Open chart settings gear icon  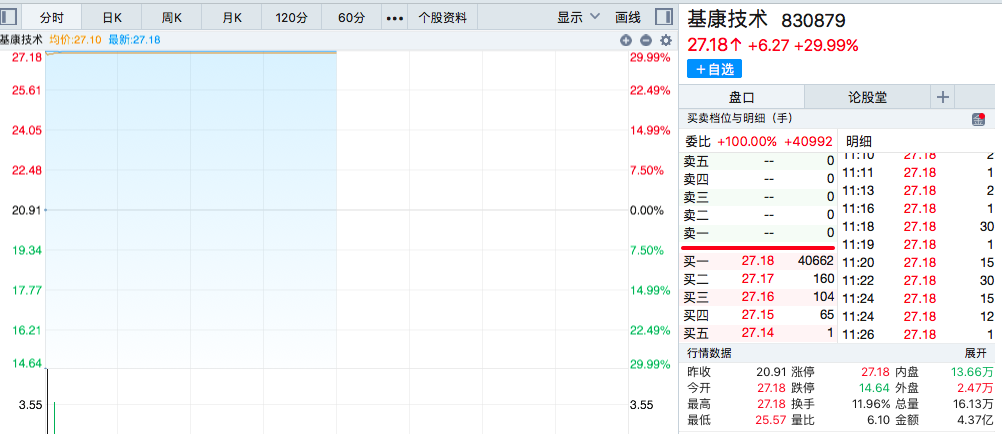click(666, 40)
